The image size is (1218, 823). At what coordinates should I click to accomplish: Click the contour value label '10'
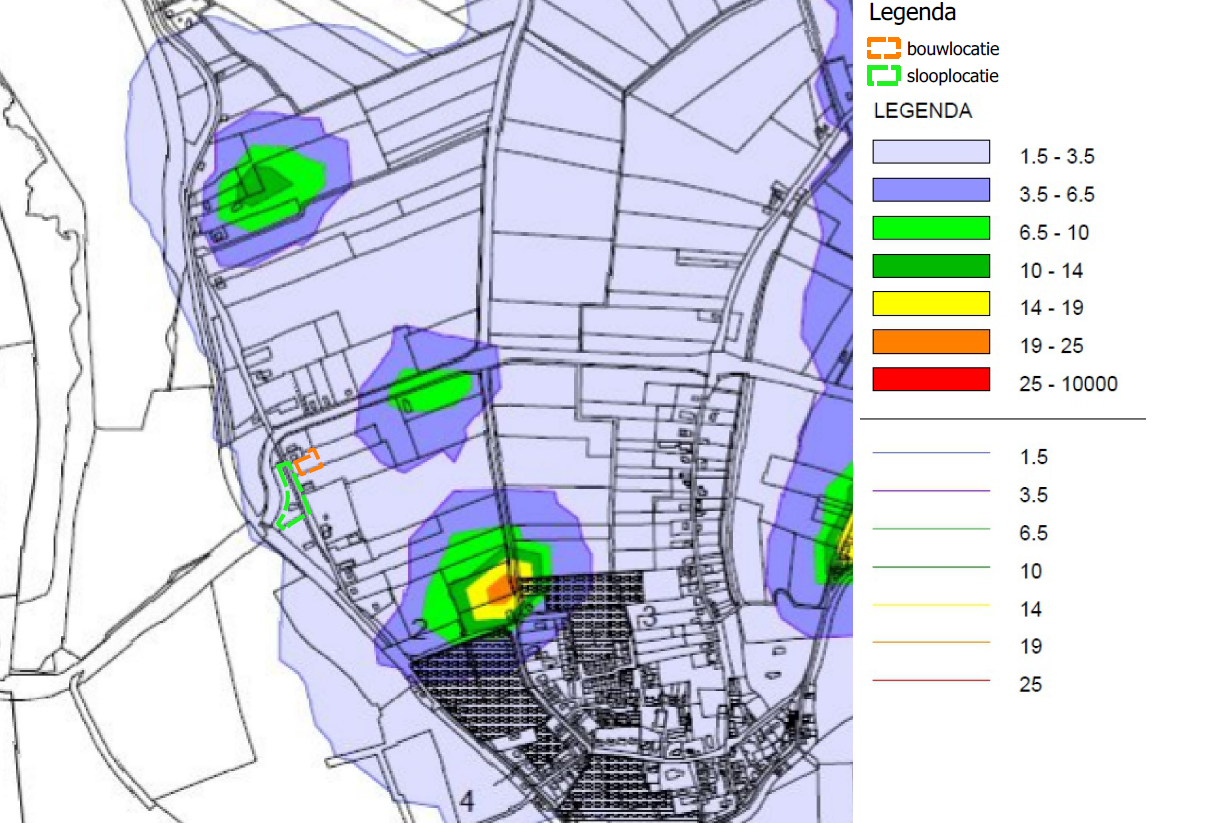tap(1030, 571)
